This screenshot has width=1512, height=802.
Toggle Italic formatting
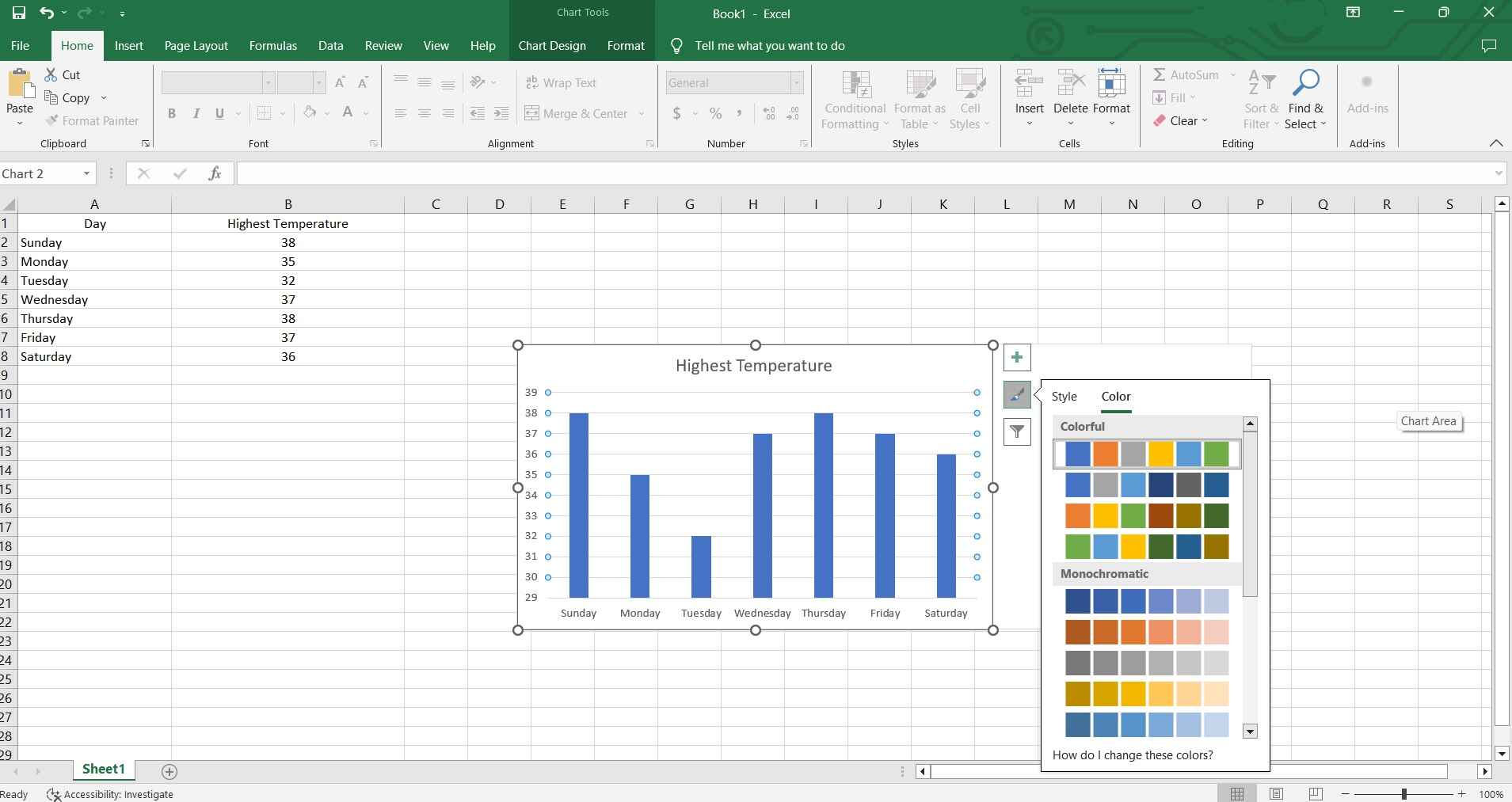pos(196,113)
